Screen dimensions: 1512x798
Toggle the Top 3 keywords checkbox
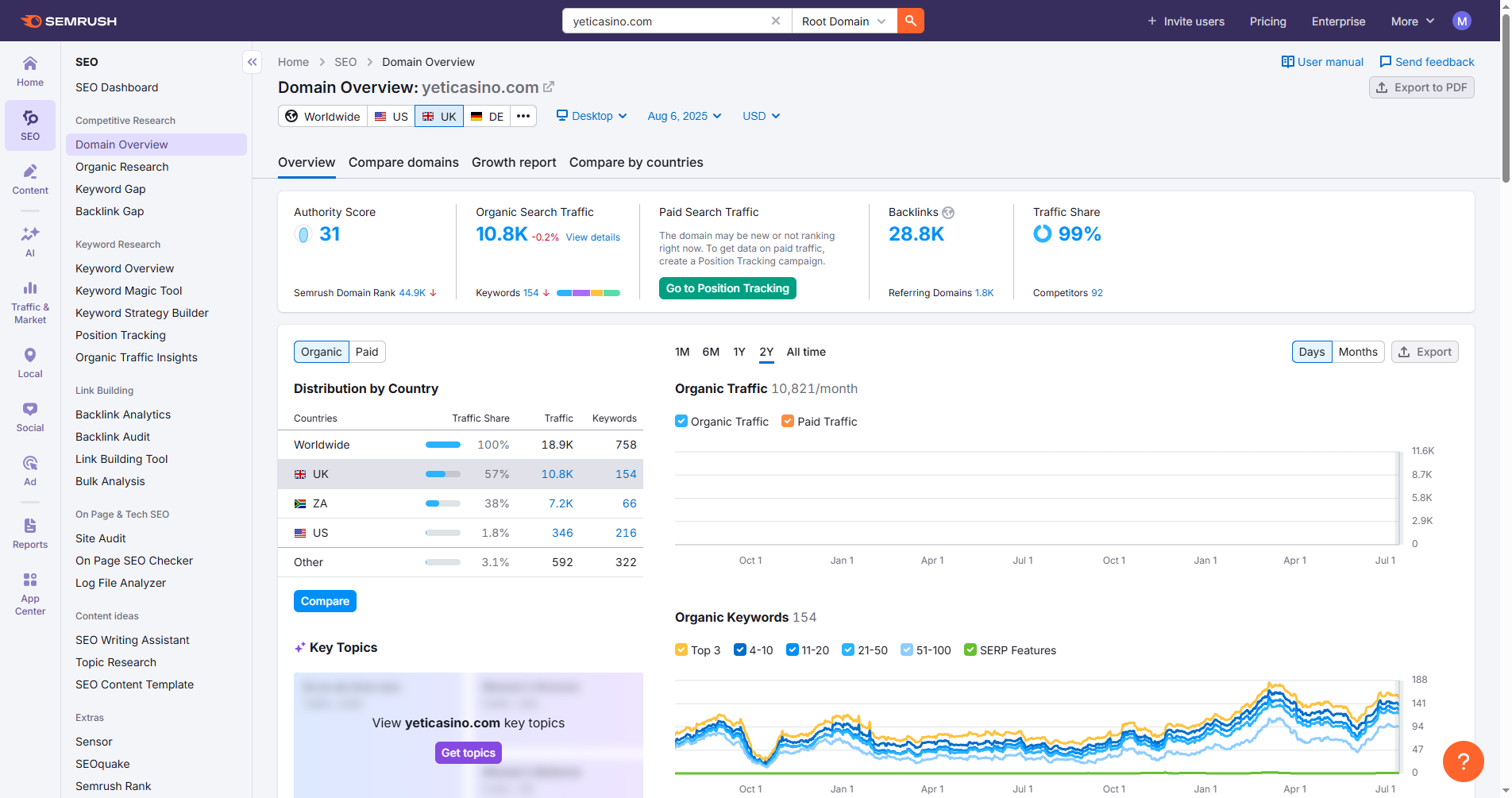click(x=681, y=650)
